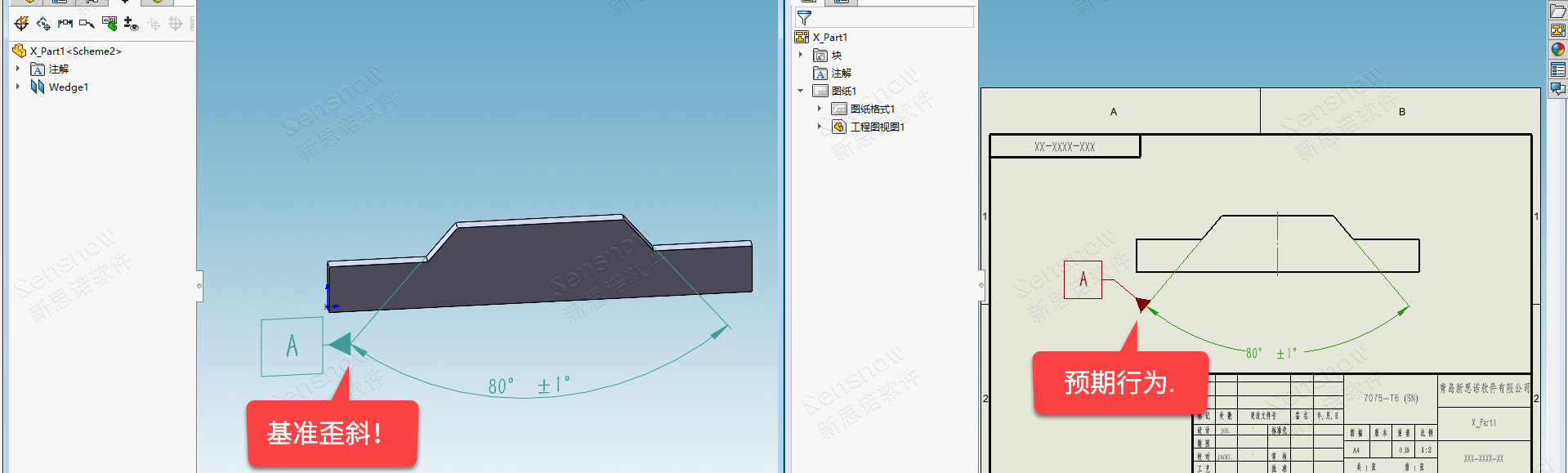Expand the 工程图视图1 node

pyautogui.click(x=820, y=127)
